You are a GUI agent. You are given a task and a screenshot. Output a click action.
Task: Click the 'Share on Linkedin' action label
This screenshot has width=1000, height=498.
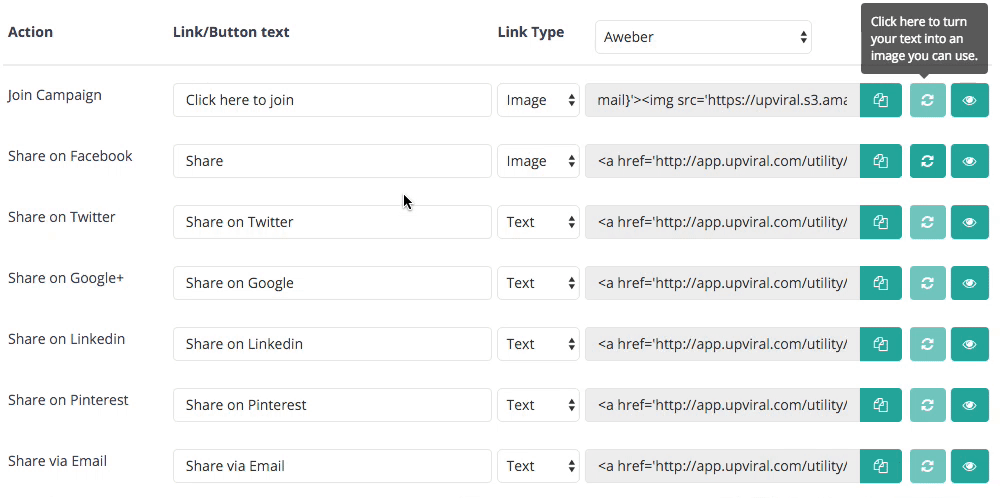pyautogui.click(x=66, y=339)
